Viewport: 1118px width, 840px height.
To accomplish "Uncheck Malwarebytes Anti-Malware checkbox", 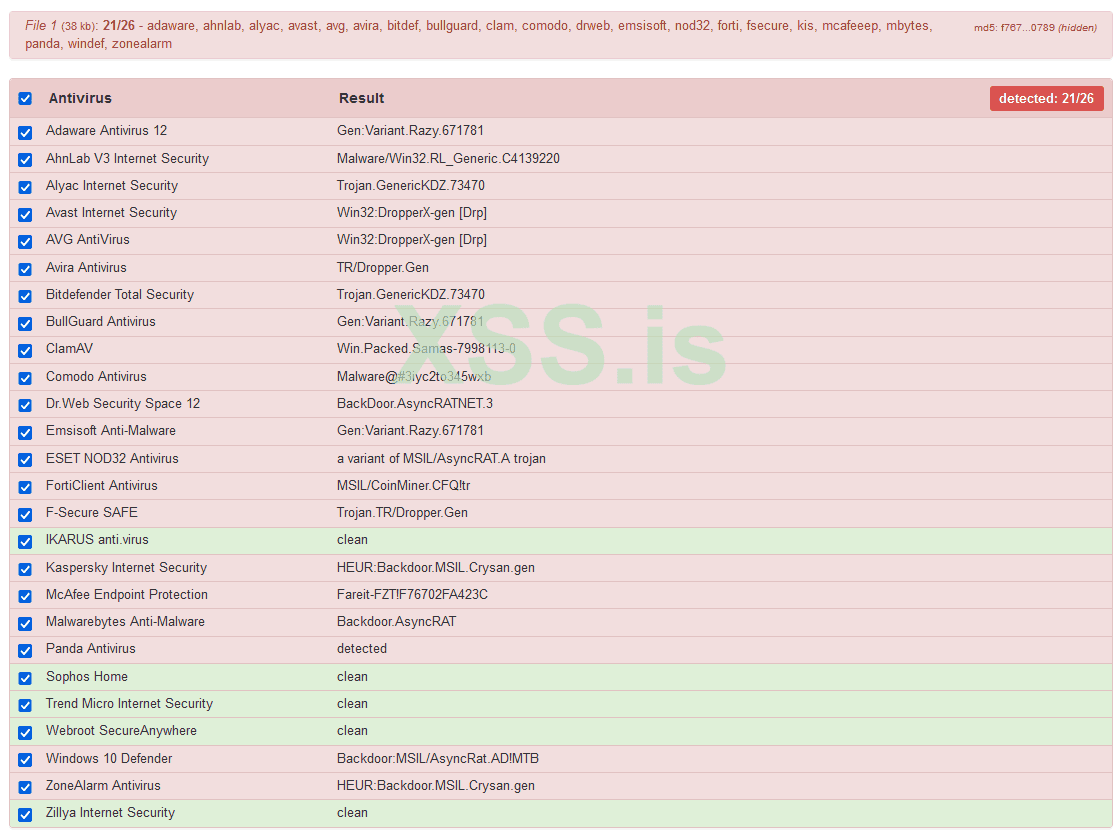I will click(x=25, y=623).
